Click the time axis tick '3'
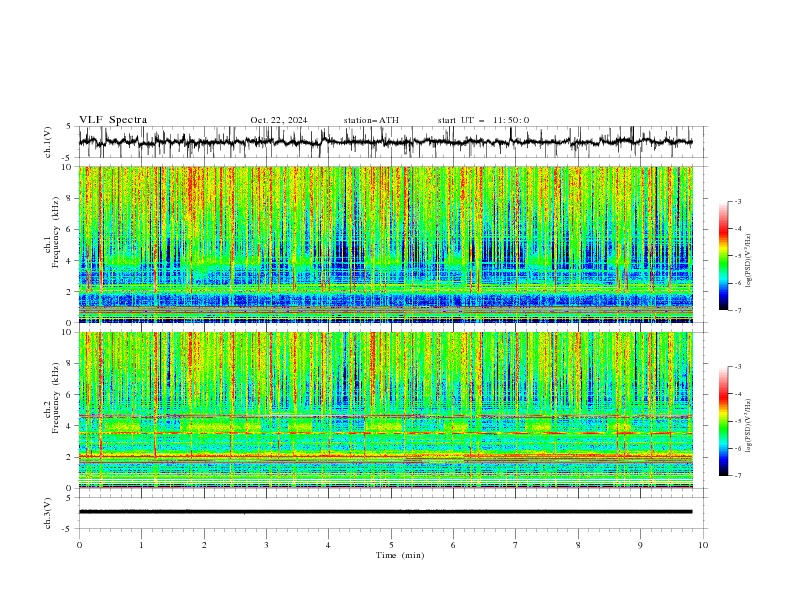The height and width of the screenshot is (612, 792). [x=266, y=545]
